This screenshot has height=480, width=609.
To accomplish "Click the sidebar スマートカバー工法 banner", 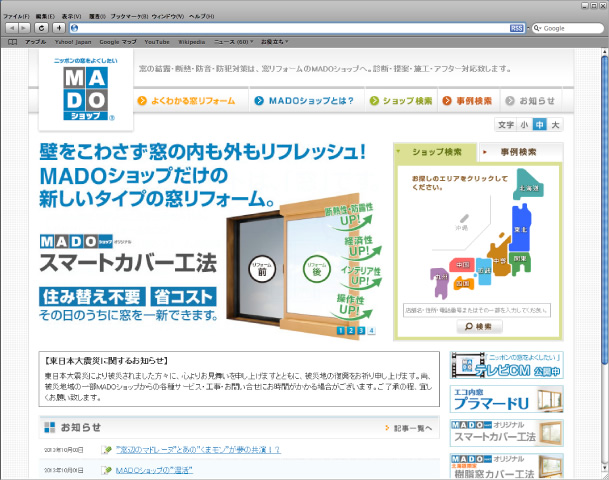I will point(506,433).
